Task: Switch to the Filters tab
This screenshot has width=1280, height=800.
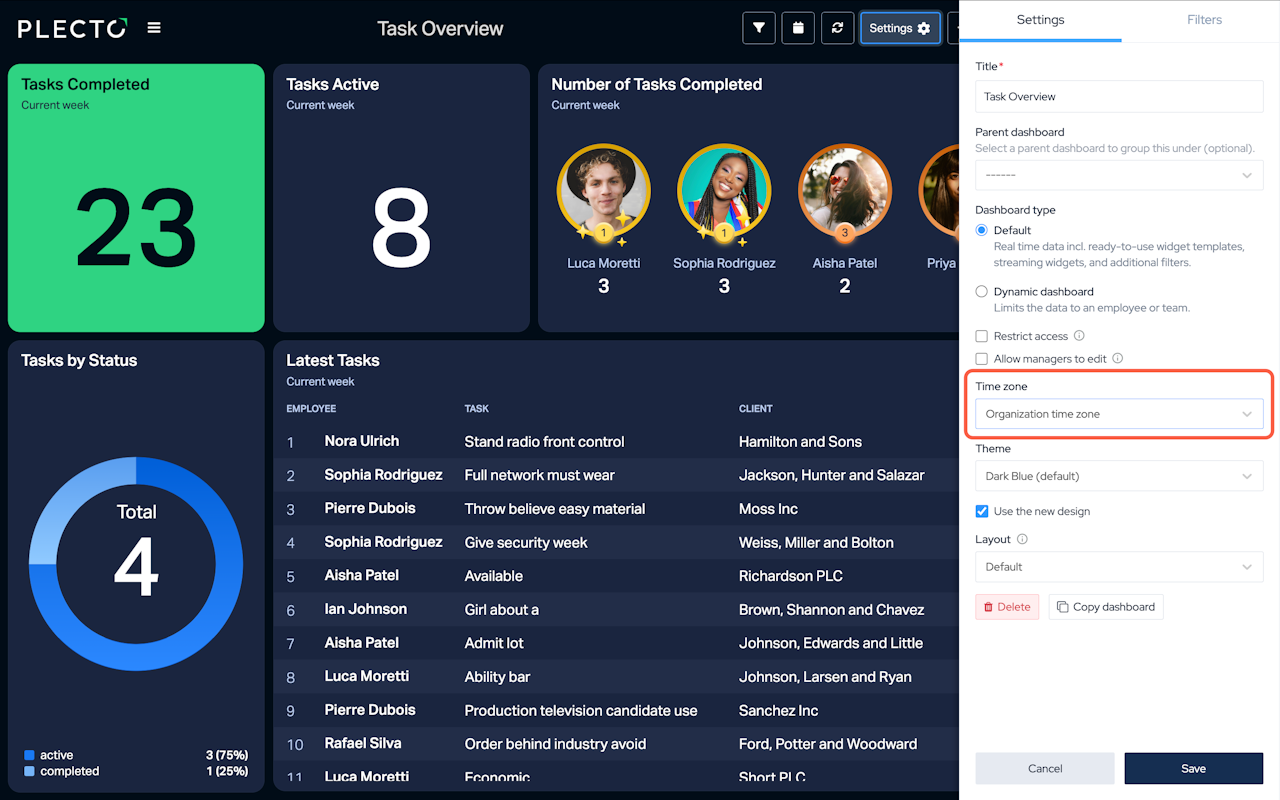Action: (x=1204, y=20)
